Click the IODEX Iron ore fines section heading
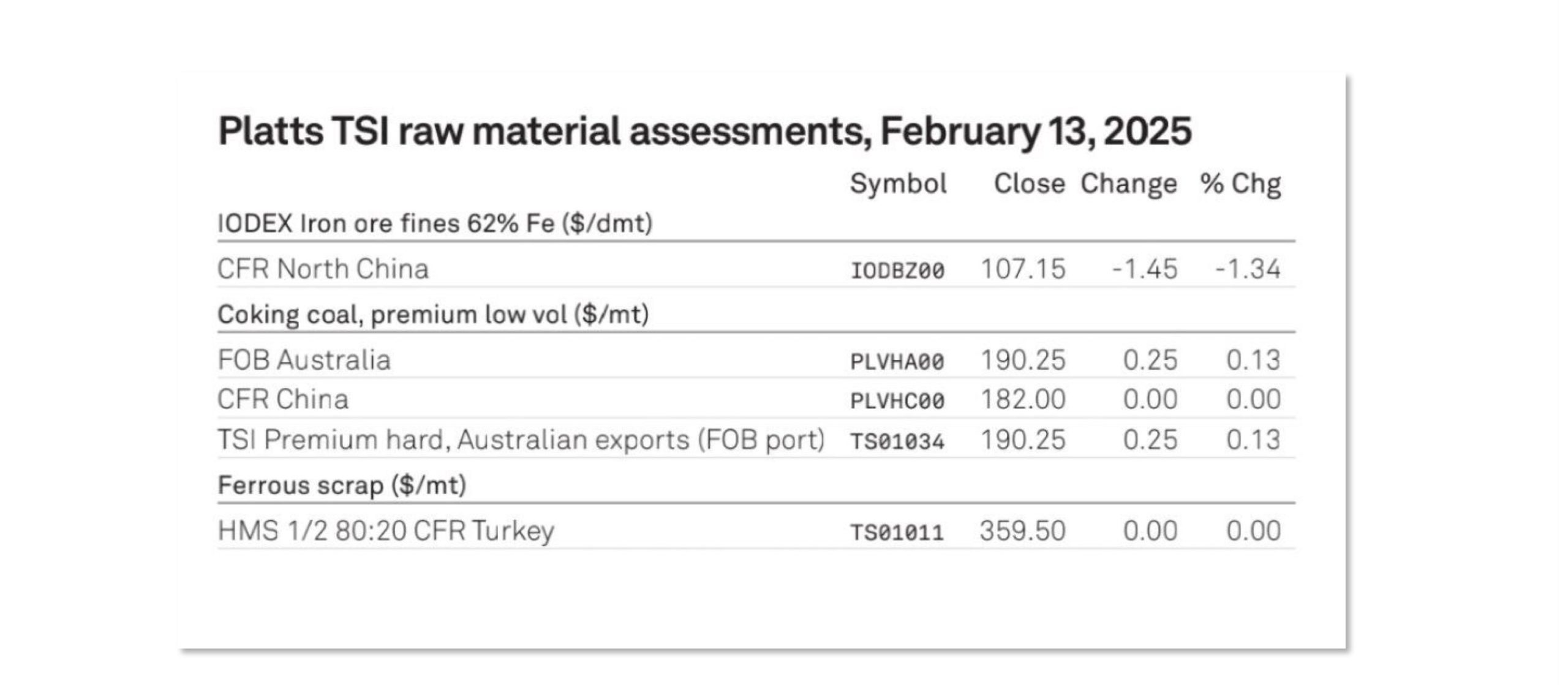 (x=435, y=224)
